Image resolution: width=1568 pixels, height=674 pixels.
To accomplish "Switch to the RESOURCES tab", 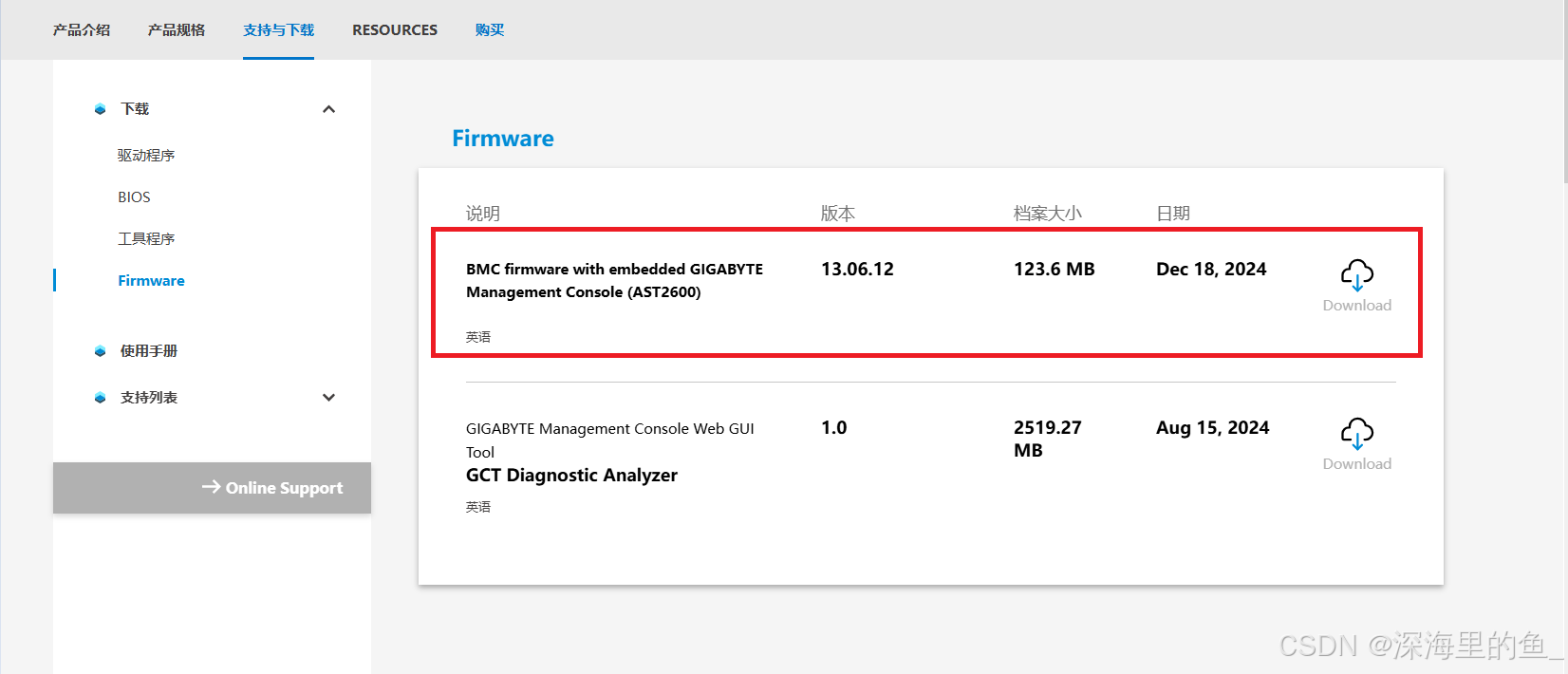I will (395, 30).
